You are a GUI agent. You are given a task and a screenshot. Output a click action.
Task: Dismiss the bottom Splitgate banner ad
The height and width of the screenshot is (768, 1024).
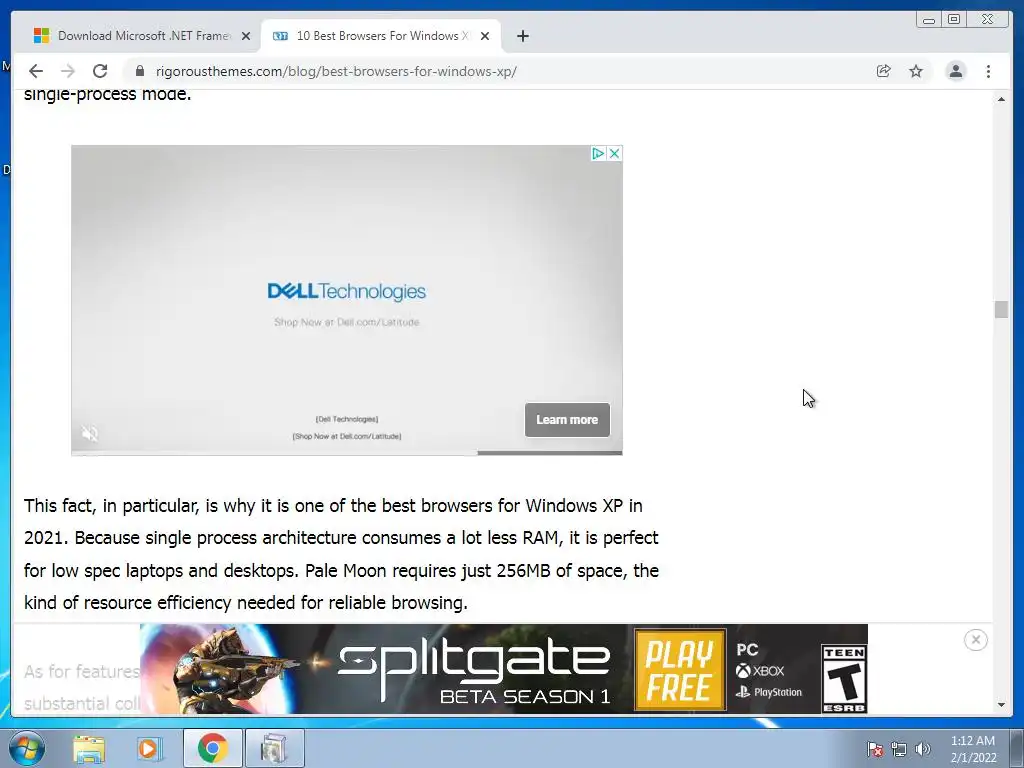click(976, 640)
